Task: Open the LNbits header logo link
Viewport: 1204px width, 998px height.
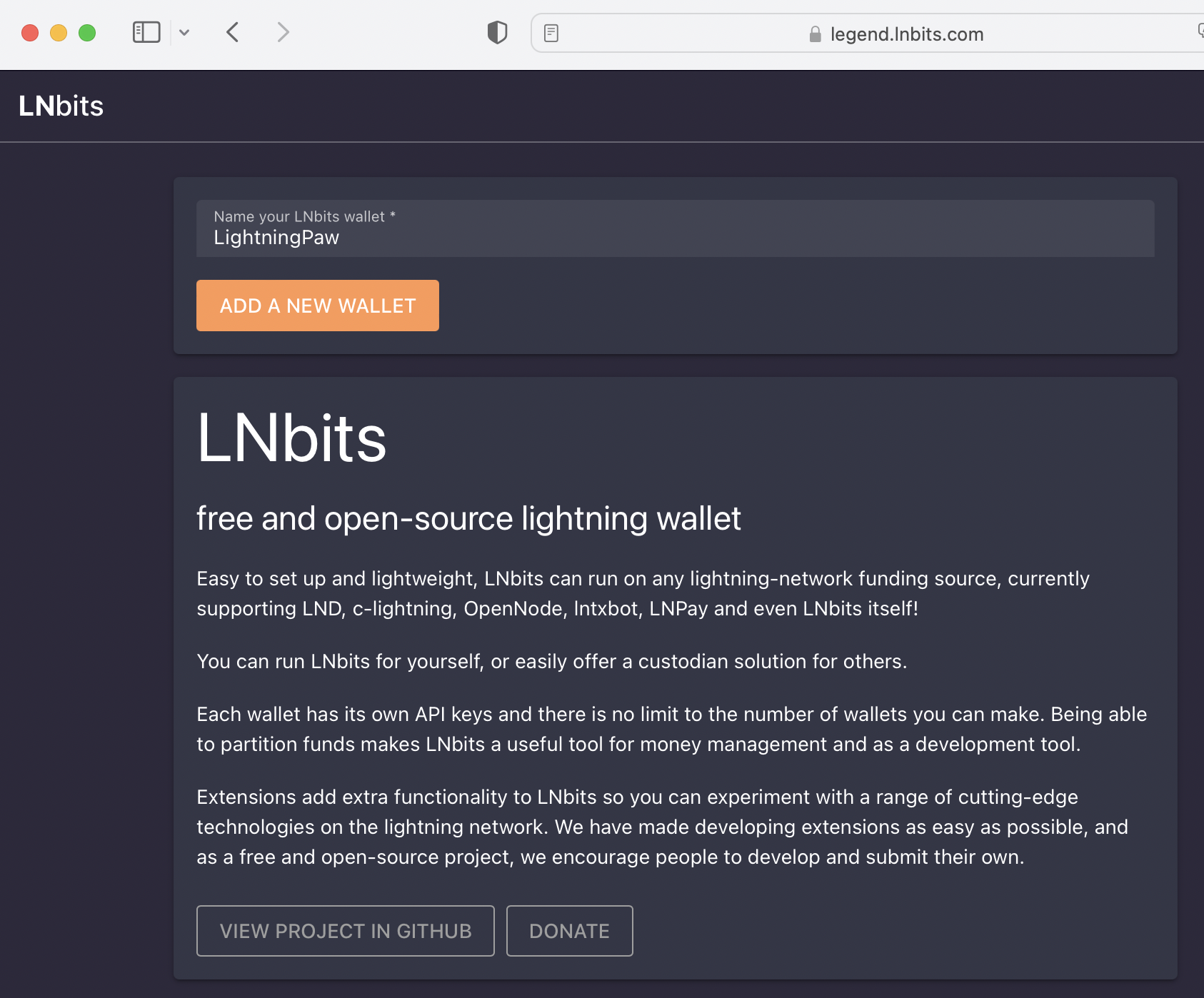Action: coord(61,106)
